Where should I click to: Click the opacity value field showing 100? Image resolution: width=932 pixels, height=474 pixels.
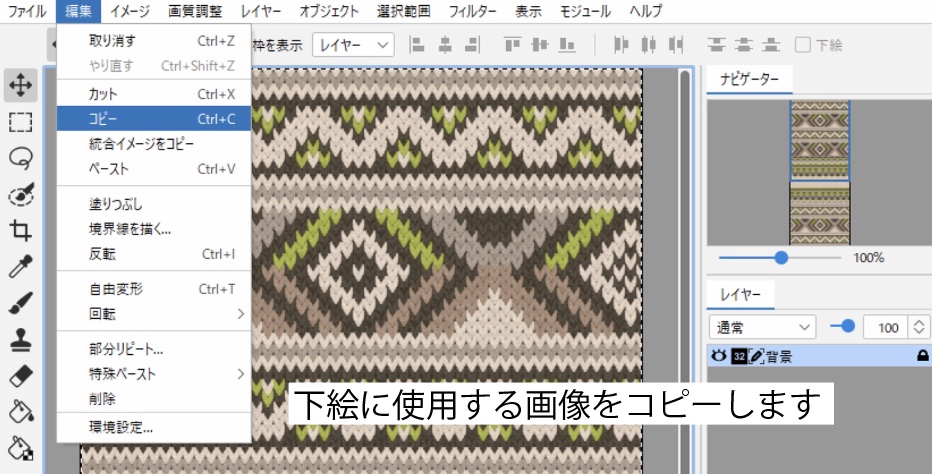[x=886, y=327]
